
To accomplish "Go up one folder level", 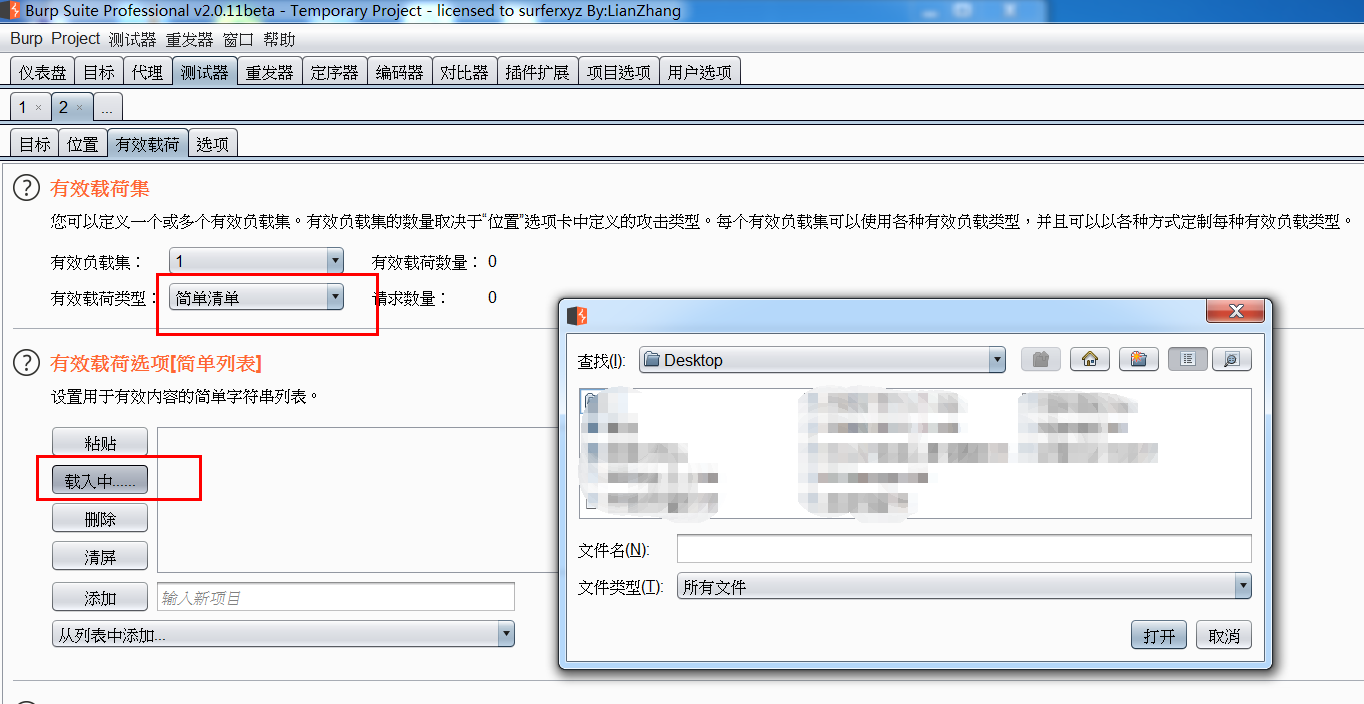I will [x=1041, y=360].
